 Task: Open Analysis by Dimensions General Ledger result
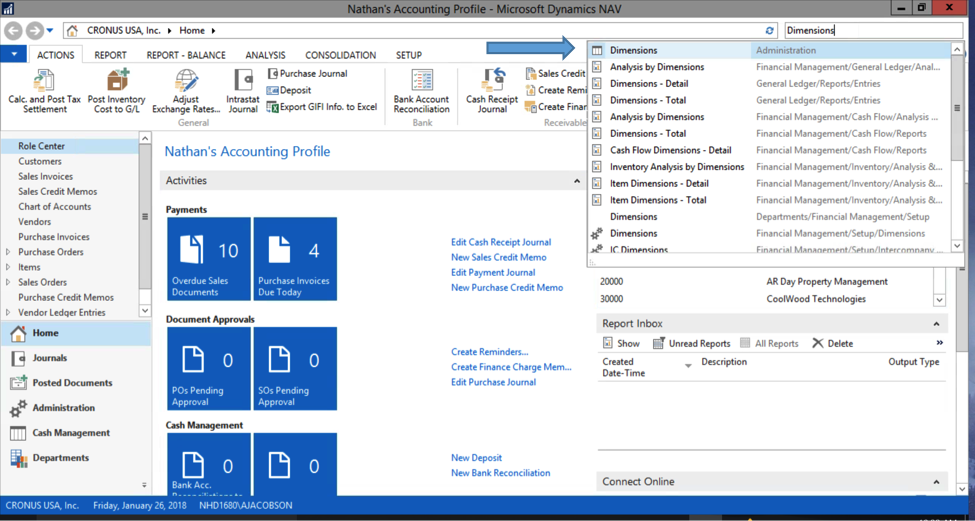click(769, 67)
